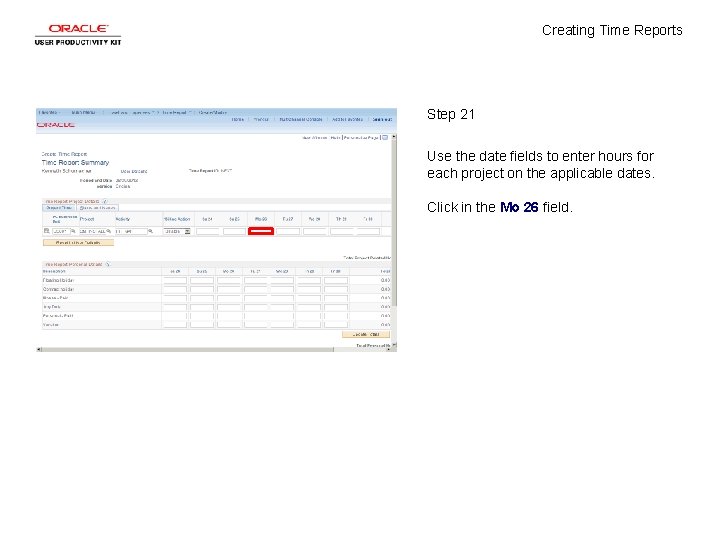The height and width of the screenshot is (540, 720).
Task: Click in the project row Tu 27 field
Action: (288, 231)
